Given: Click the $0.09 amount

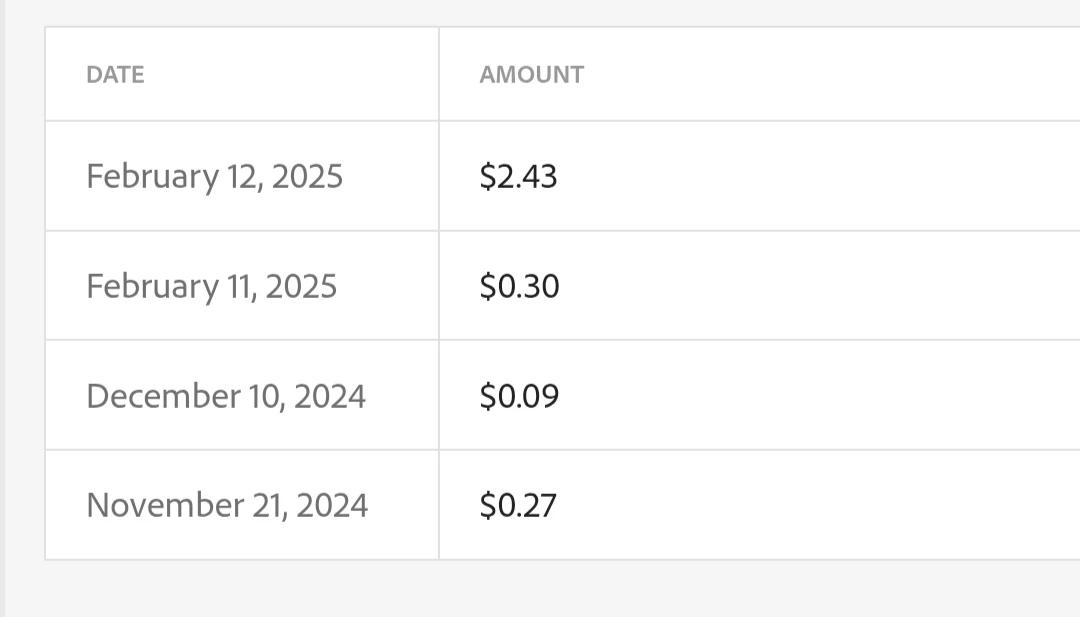Looking at the screenshot, I should click(519, 396).
